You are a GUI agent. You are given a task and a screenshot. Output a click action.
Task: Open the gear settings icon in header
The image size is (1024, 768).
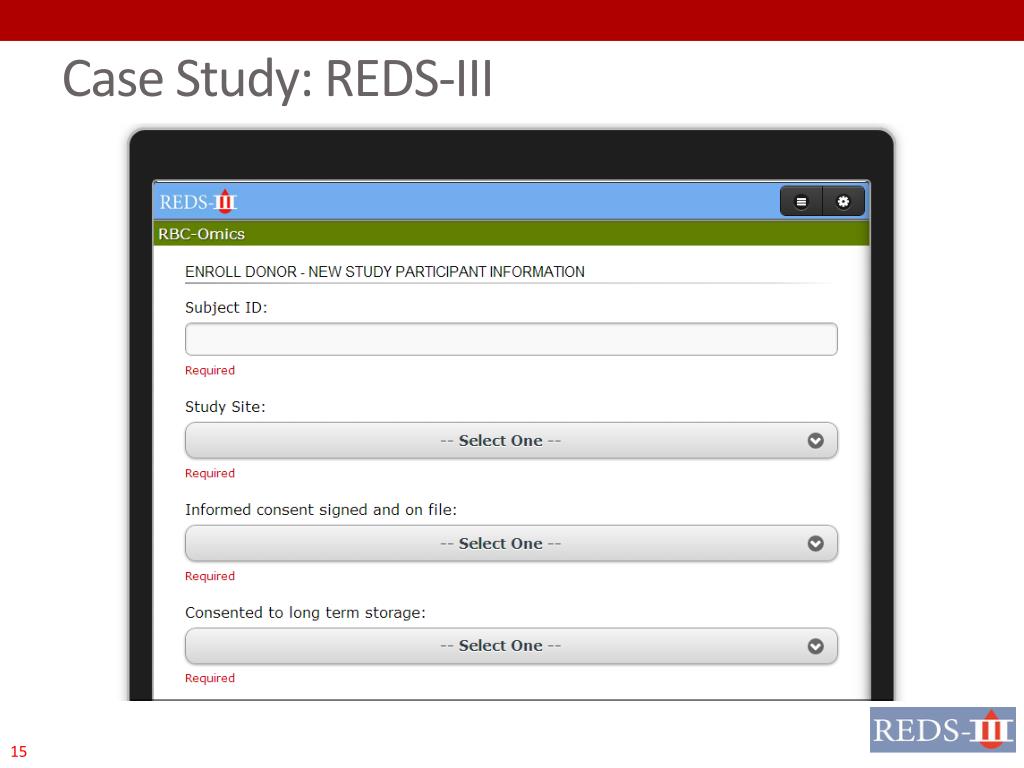(843, 202)
